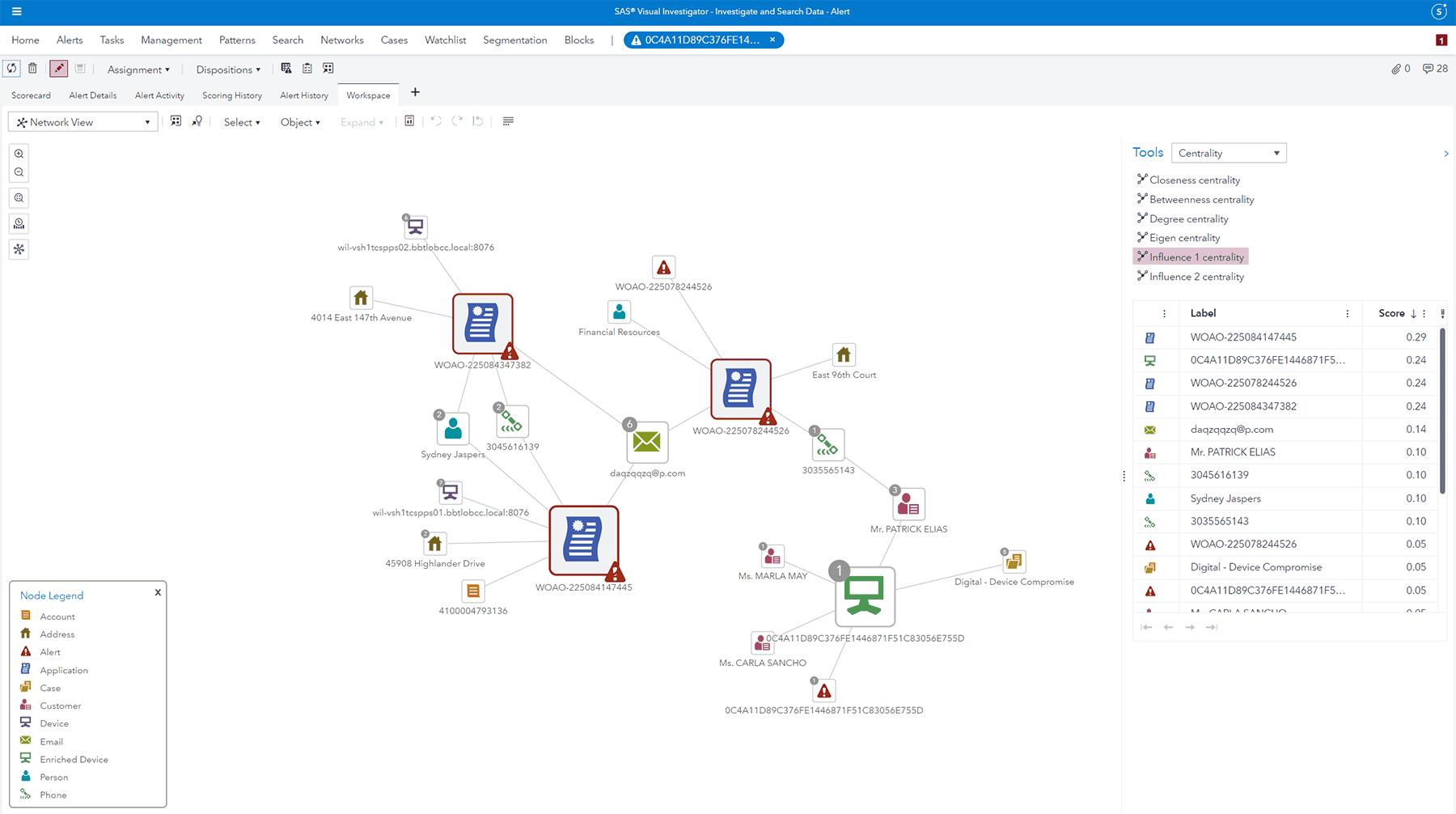This screenshot has width=1456, height=814.
Task: Add a new tab with plus button
Action: [415, 92]
